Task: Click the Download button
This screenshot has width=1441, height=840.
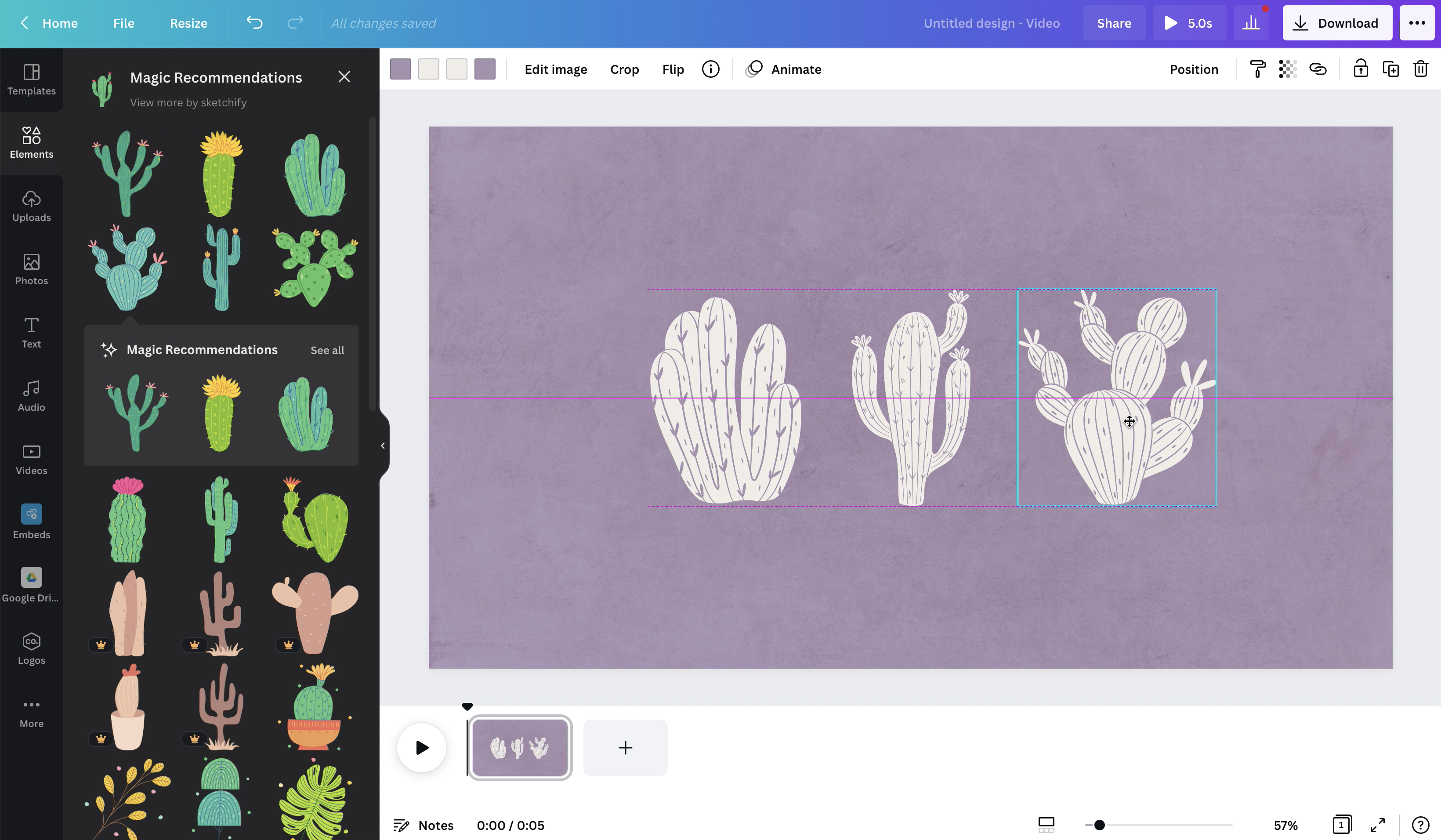Action: tap(1336, 23)
